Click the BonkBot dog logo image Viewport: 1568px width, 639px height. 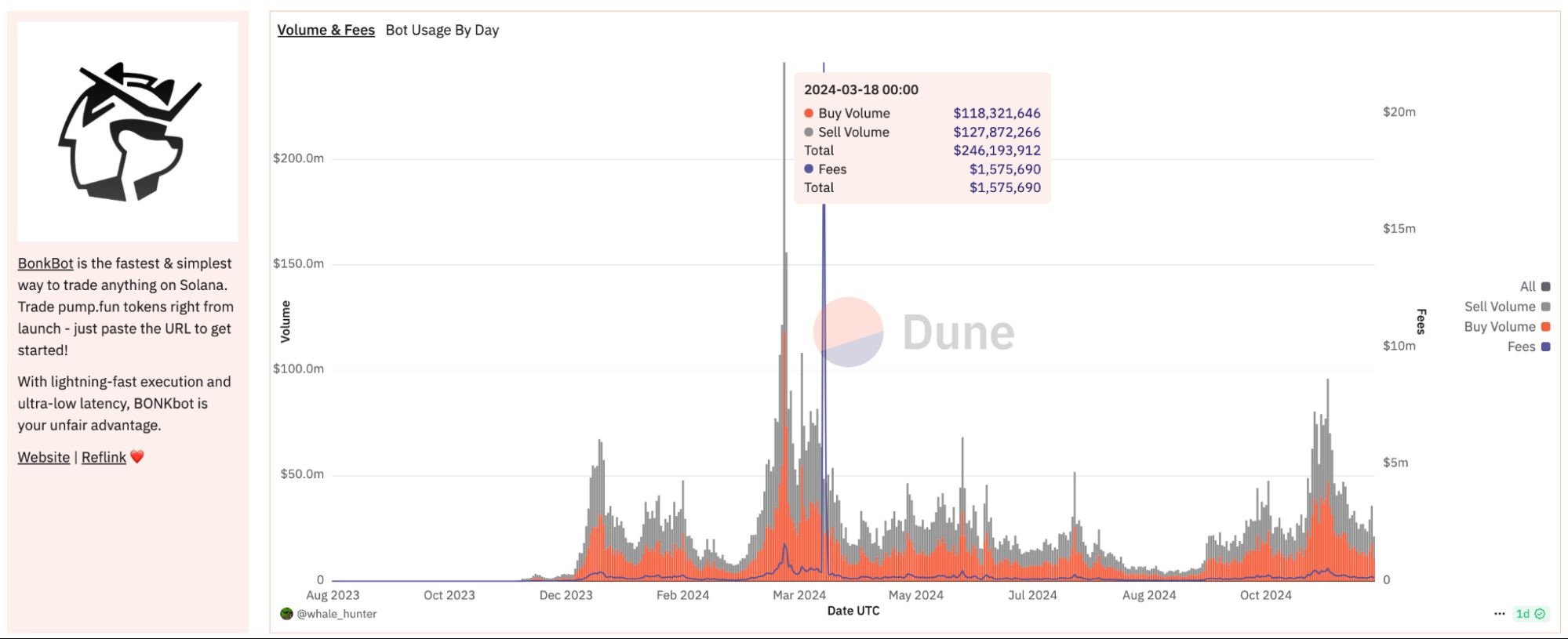128,131
